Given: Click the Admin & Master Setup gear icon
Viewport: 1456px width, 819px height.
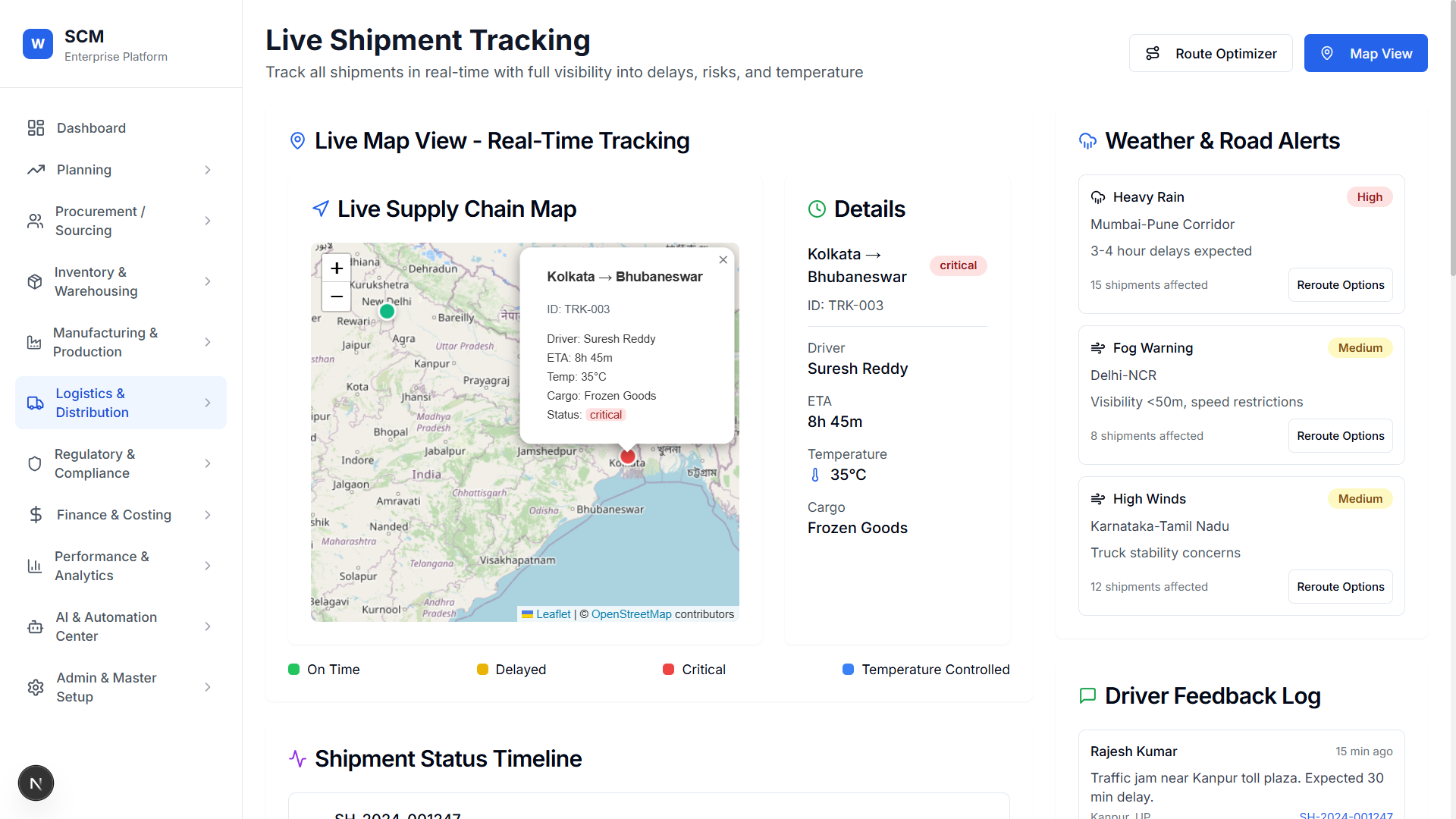Looking at the screenshot, I should tap(36, 687).
